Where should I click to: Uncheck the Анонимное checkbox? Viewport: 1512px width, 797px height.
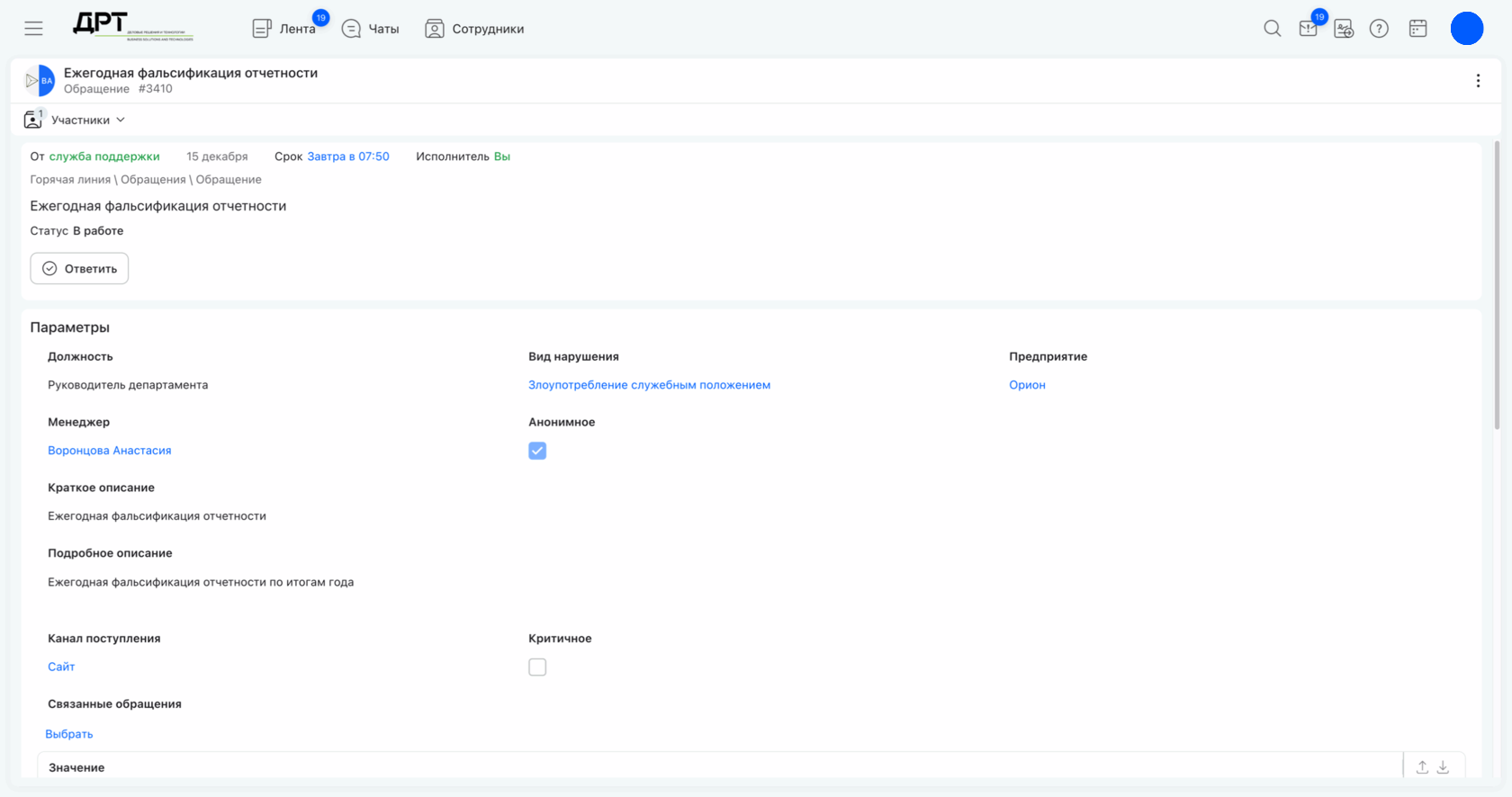(x=537, y=451)
